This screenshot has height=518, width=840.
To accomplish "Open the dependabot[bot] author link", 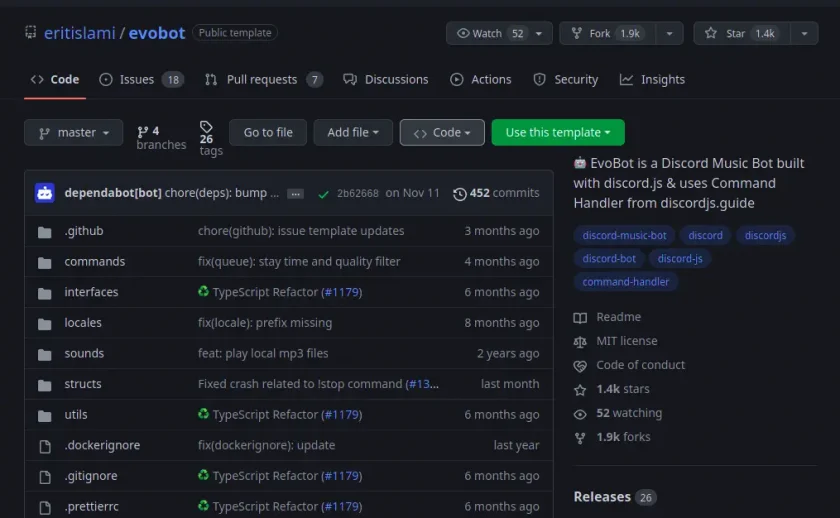I will click(x=112, y=193).
